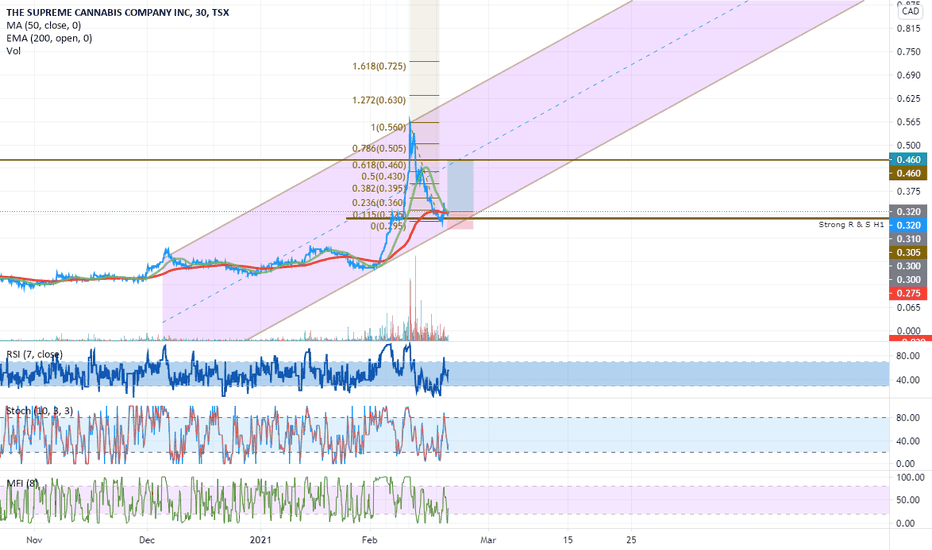The width and height of the screenshot is (932, 550).
Task: Click the Vol indicator legend
Action: point(13,51)
